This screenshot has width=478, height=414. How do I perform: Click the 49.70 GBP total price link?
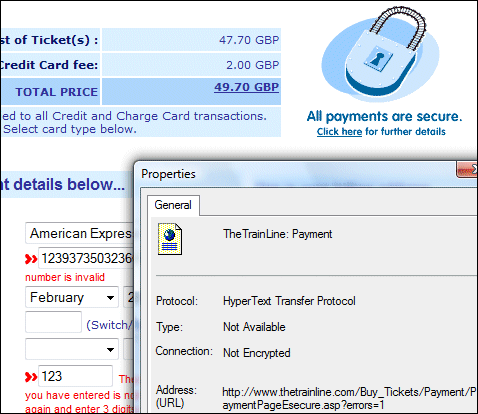coord(246,87)
